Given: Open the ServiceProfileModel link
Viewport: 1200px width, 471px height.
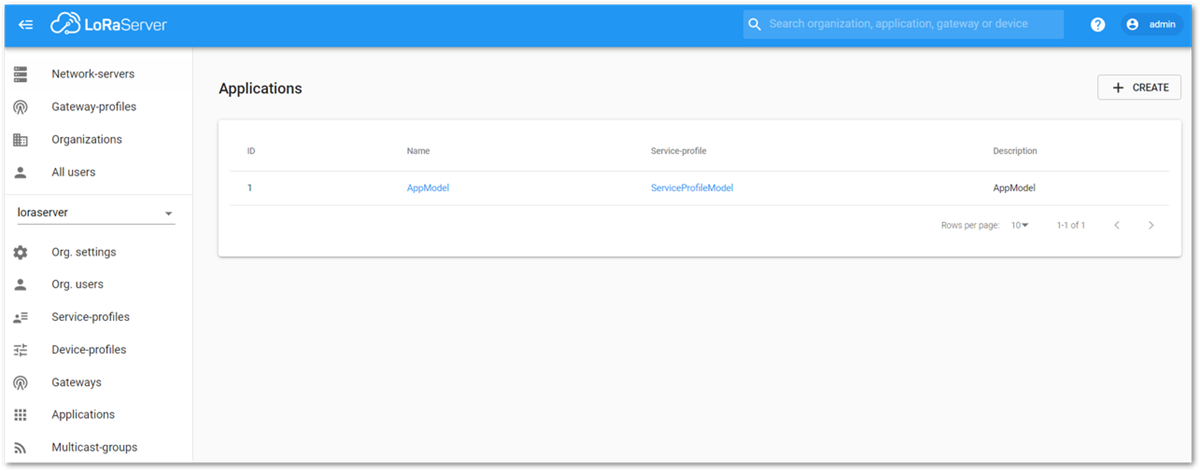Looking at the screenshot, I should tap(692, 188).
